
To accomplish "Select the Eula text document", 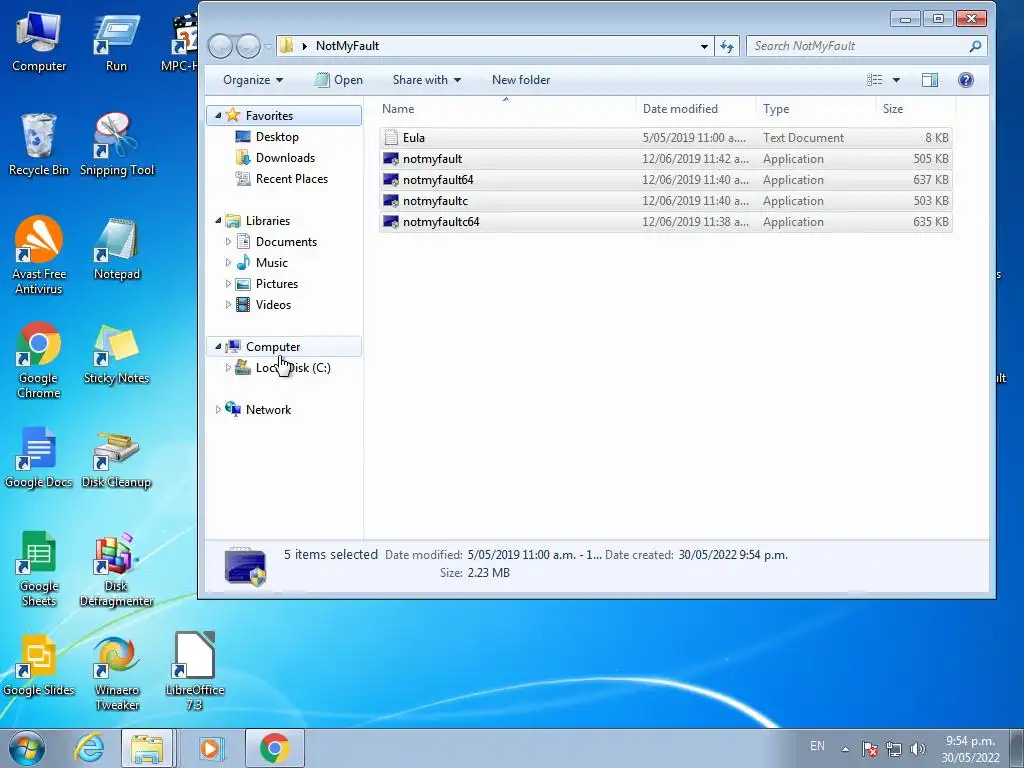I will tap(665, 138).
